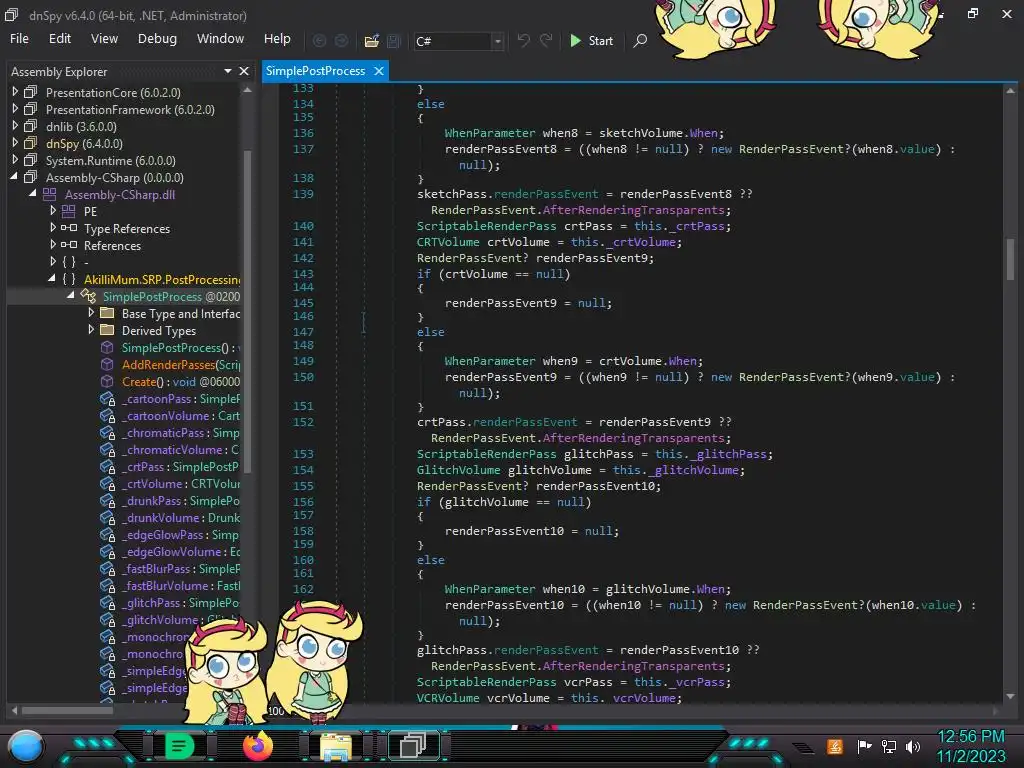Click the Redo toolbar icon
Screen dimensions: 1024x768
click(x=546, y=40)
